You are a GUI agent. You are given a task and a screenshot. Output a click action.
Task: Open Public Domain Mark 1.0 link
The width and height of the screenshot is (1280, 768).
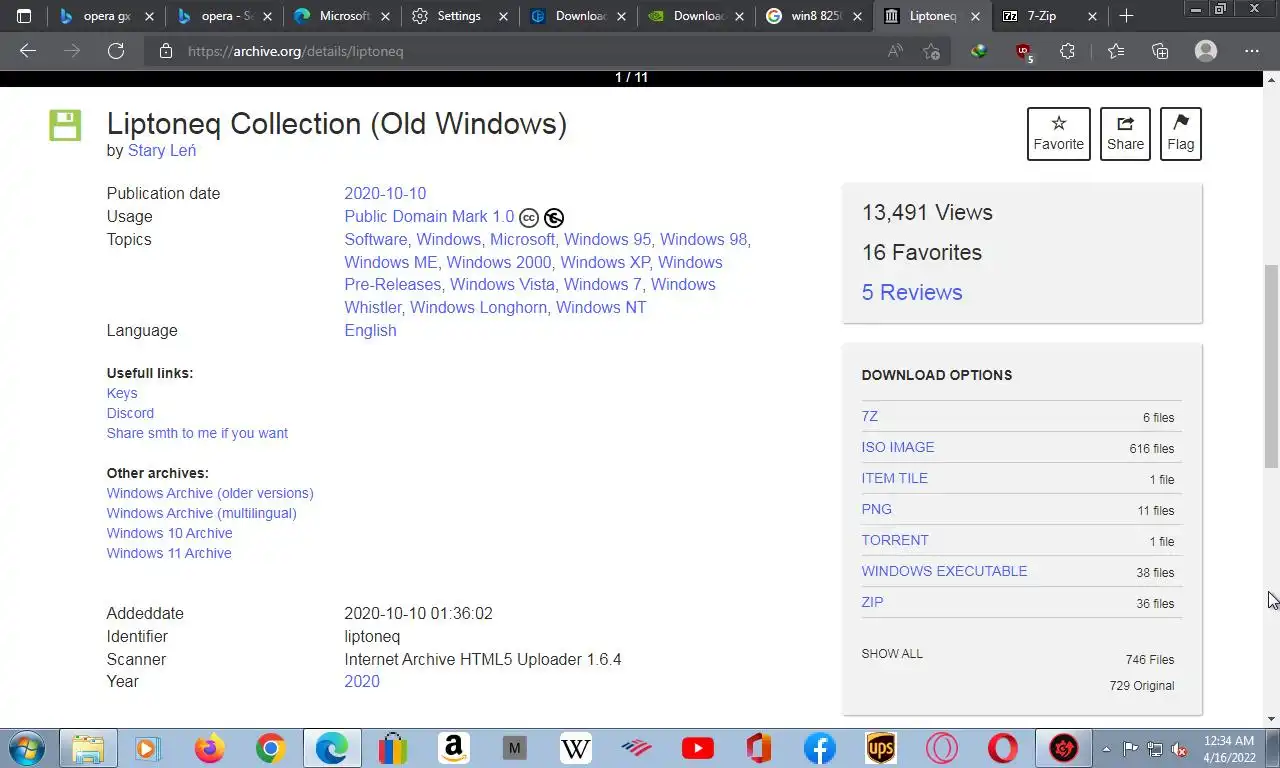pyautogui.click(x=429, y=216)
